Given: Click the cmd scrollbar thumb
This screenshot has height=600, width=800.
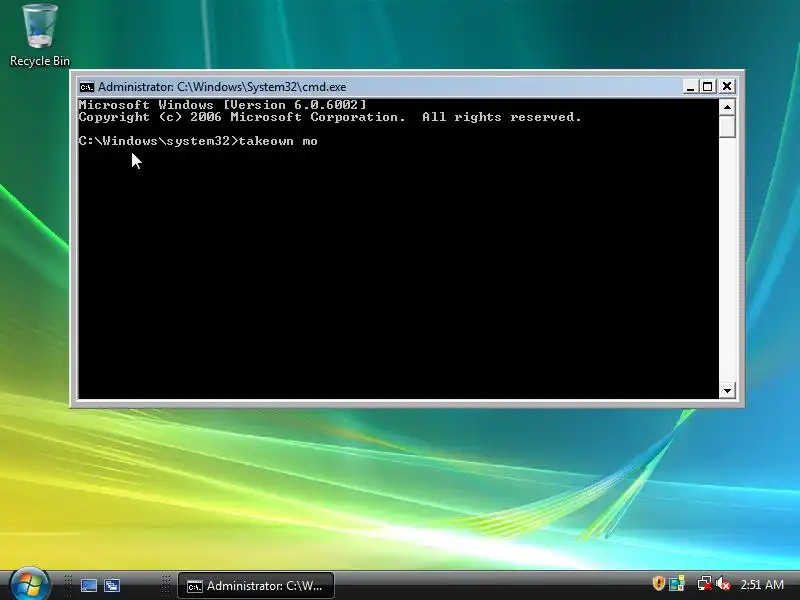Looking at the screenshot, I should 727,127.
